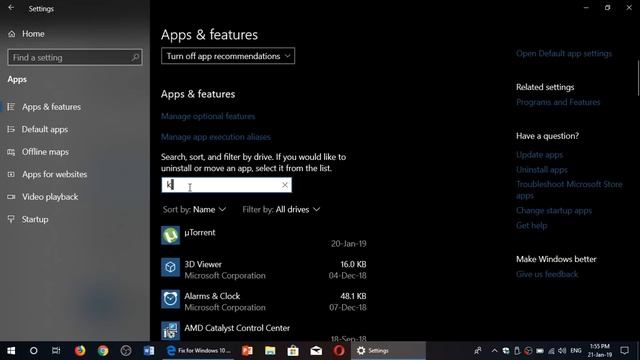Click the Settings window vertical scrollbar
Screen dimensions: 640x360
point(638,78)
